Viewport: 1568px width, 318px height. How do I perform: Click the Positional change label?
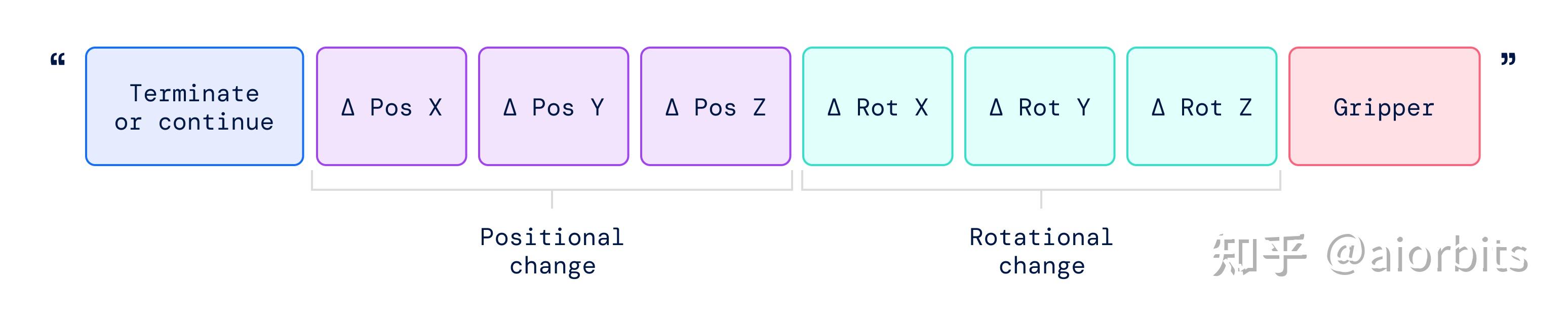point(552,251)
